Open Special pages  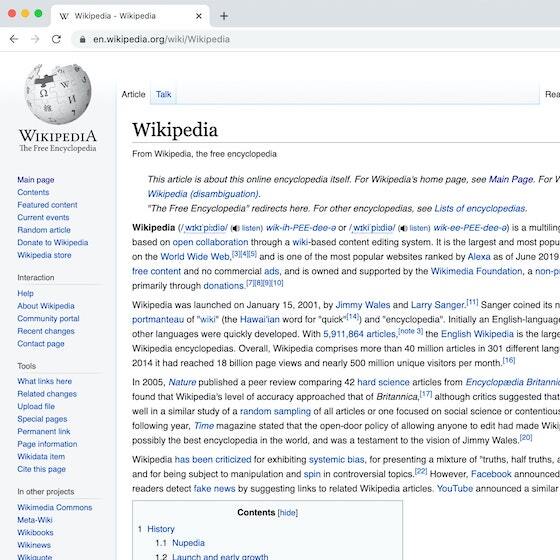[x=42, y=419]
